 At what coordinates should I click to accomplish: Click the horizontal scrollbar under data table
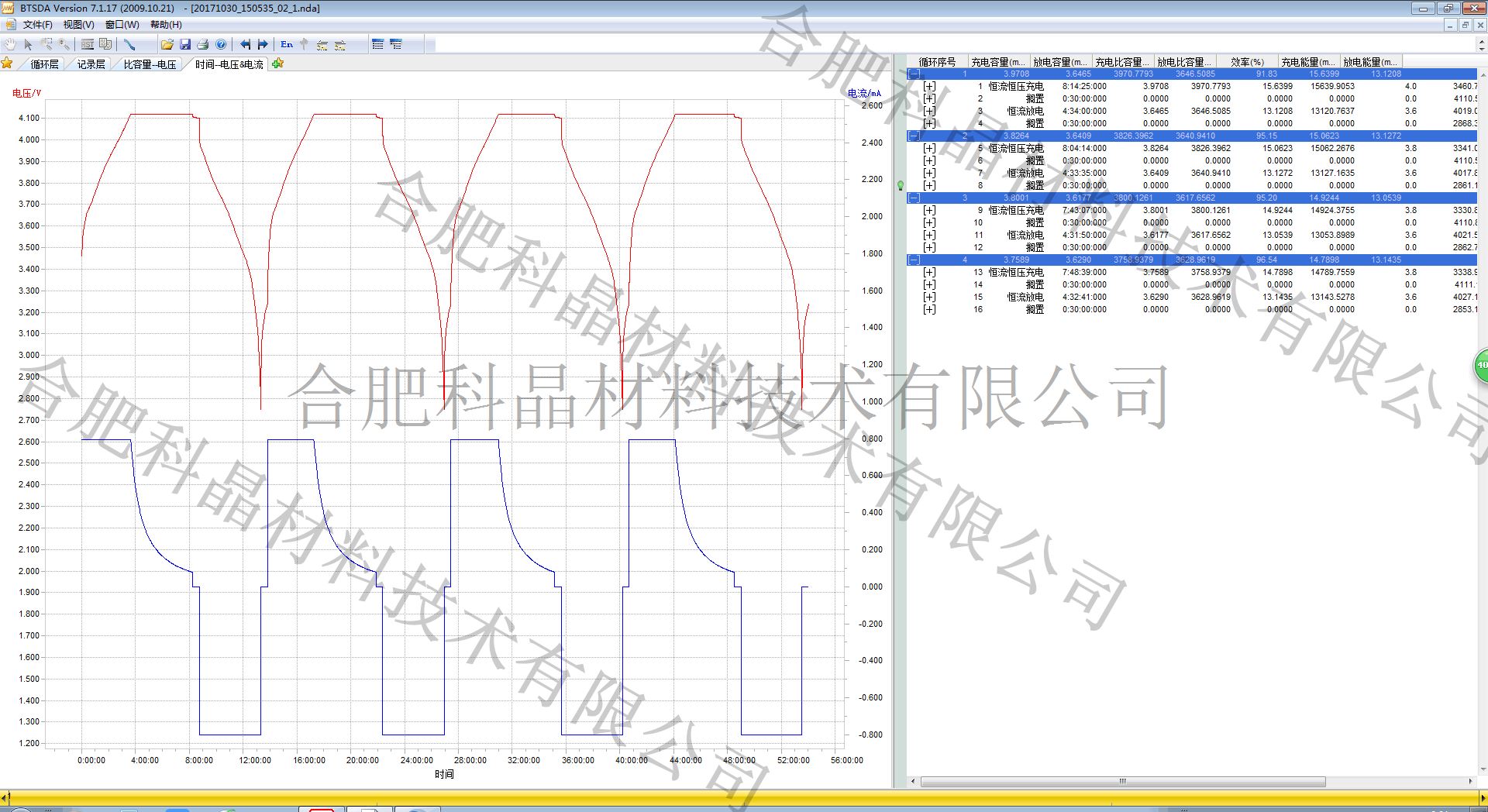[x=1122, y=781]
